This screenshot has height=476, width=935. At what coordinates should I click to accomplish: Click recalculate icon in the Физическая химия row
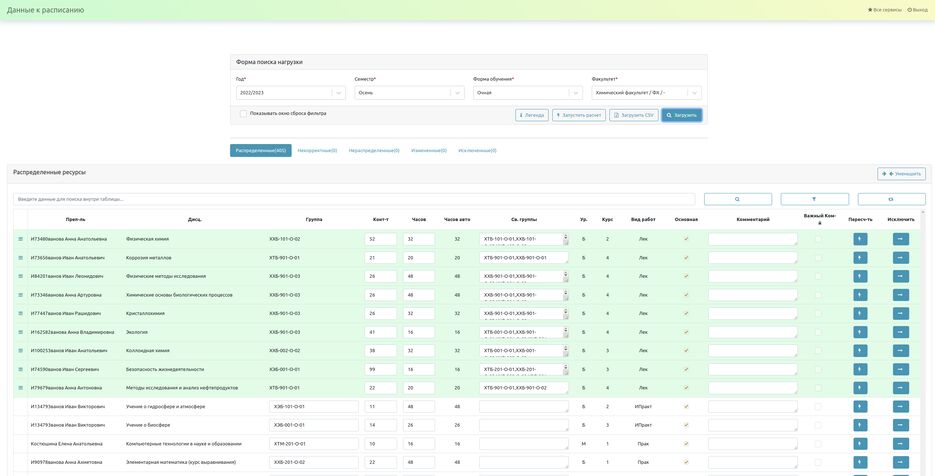click(860, 239)
